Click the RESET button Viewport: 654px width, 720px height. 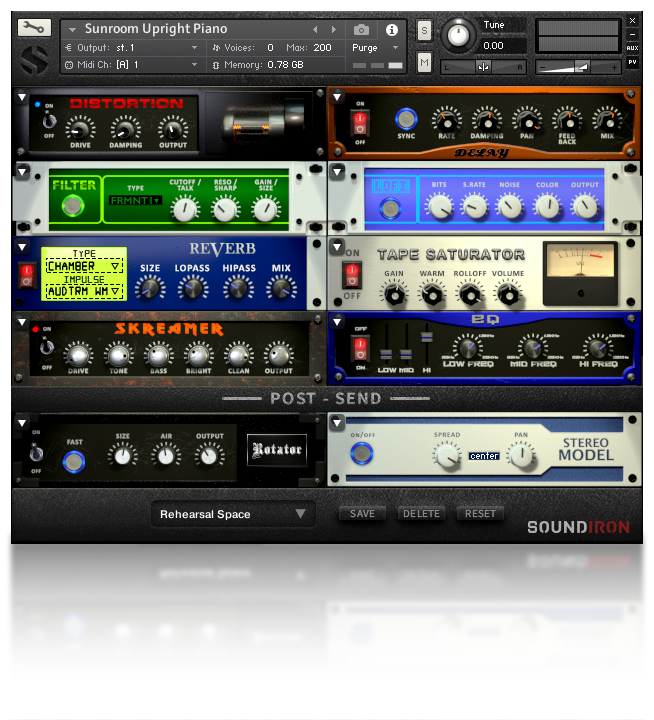click(x=480, y=514)
